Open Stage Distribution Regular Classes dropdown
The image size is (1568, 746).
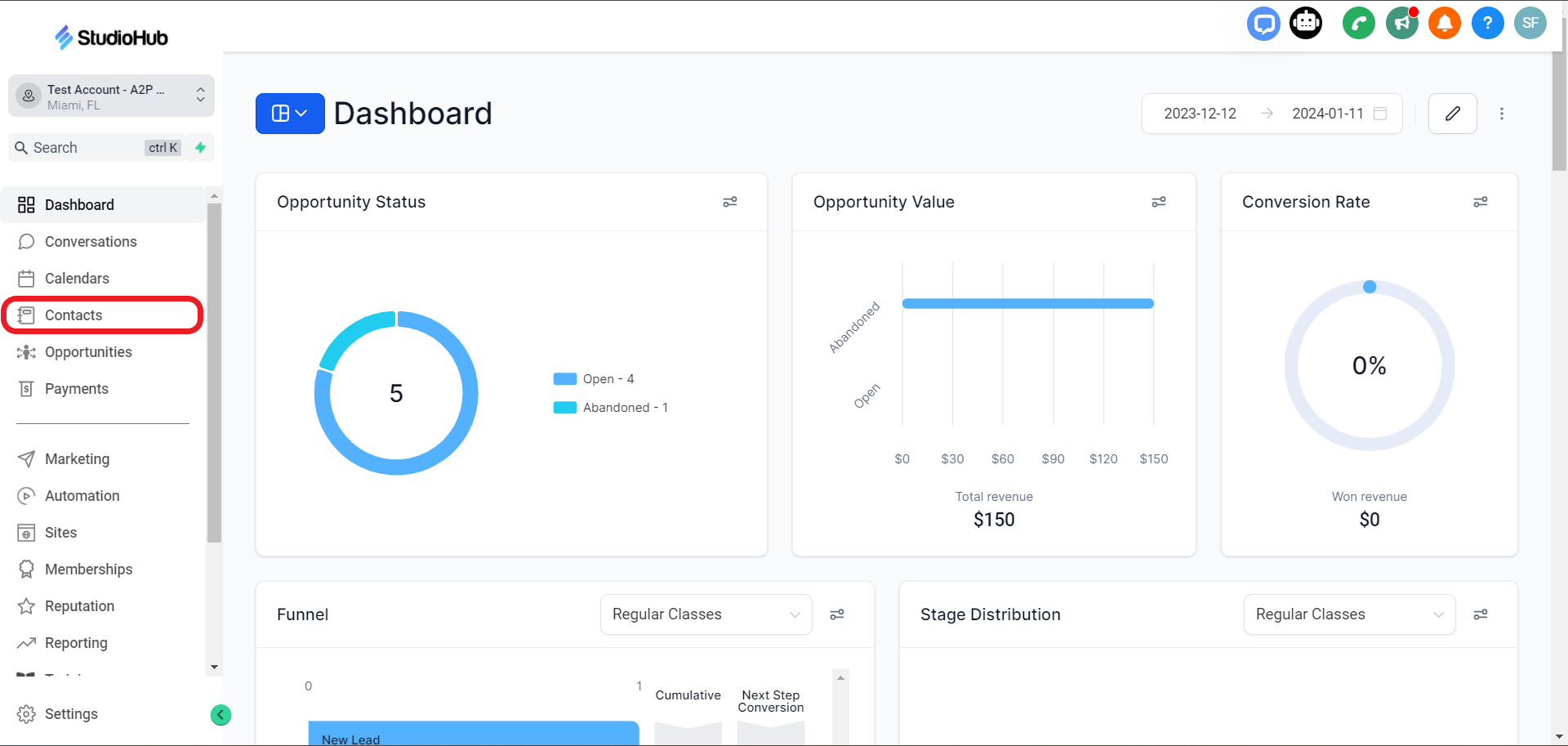(x=1350, y=614)
